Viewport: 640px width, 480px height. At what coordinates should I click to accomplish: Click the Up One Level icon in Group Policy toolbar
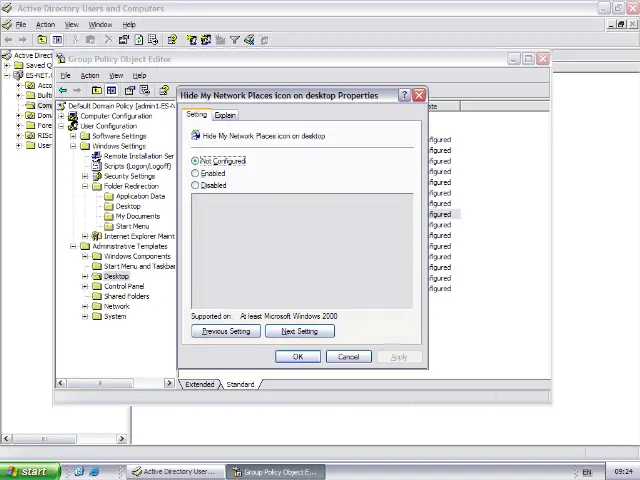coord(96,90)
